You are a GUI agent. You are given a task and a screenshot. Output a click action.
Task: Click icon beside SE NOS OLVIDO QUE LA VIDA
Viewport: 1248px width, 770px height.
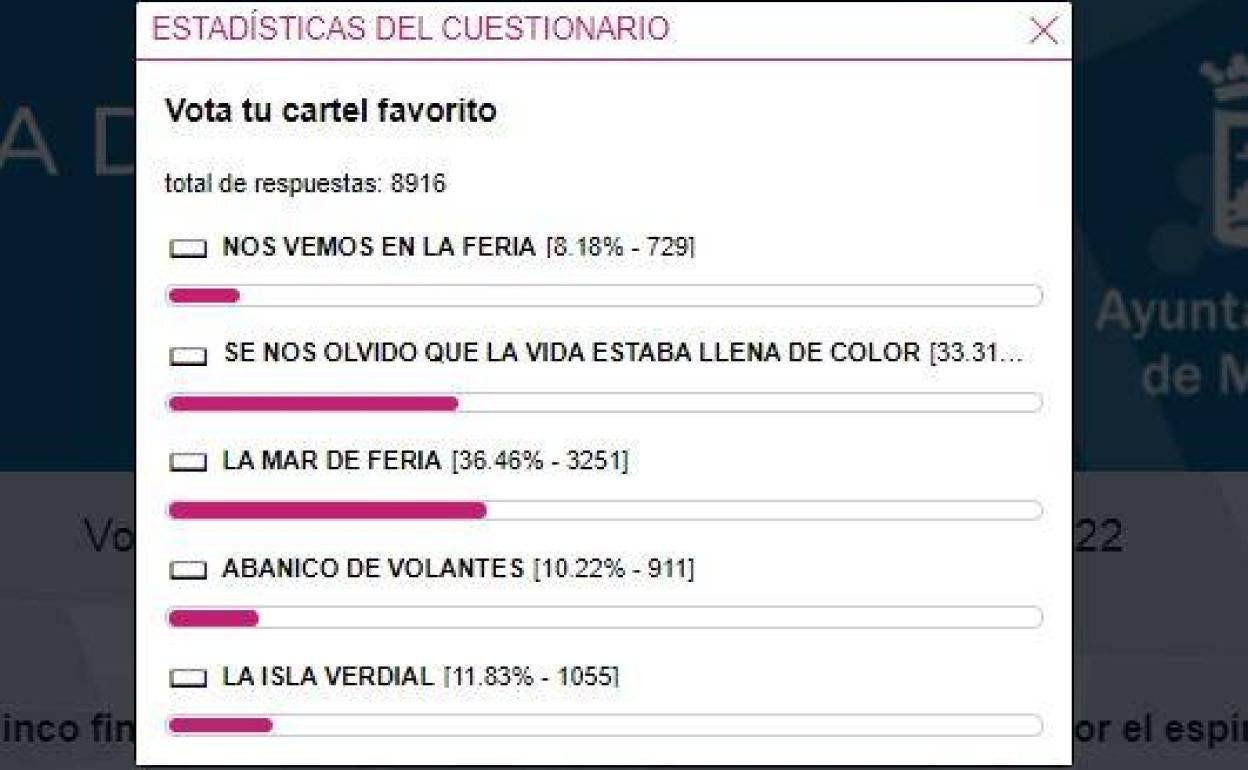pos(187,356)
